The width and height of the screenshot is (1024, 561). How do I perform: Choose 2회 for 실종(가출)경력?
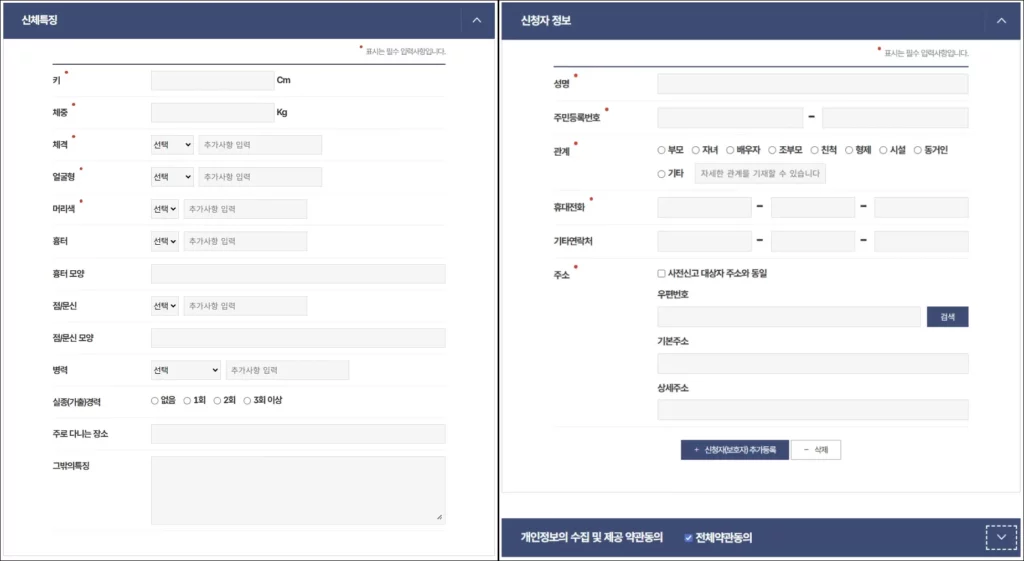click(217, 400)
